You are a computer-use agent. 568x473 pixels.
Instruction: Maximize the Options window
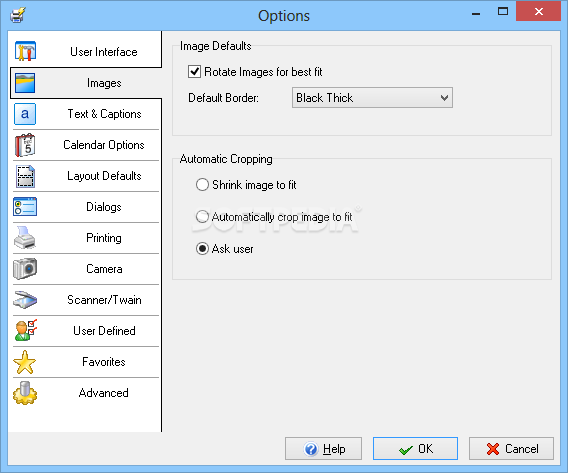click(x=503, y=12)
